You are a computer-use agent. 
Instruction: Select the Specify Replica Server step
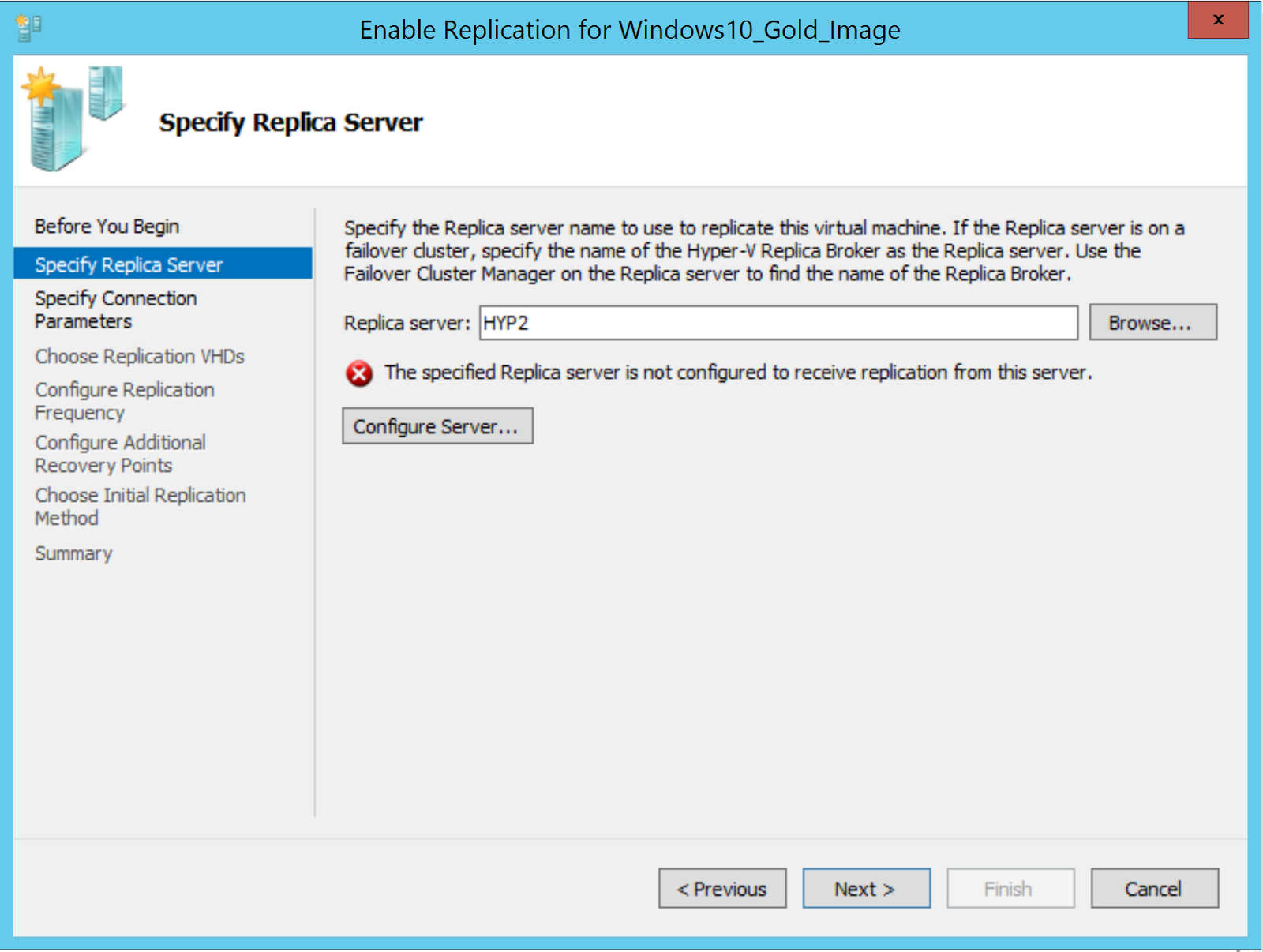163,264
